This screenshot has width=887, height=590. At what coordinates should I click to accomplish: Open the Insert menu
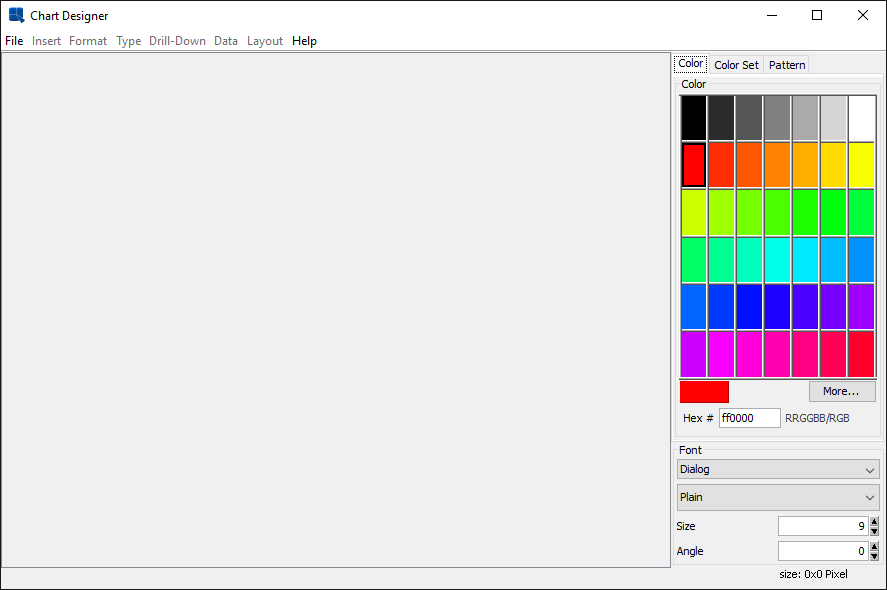[x=46, y=41]
